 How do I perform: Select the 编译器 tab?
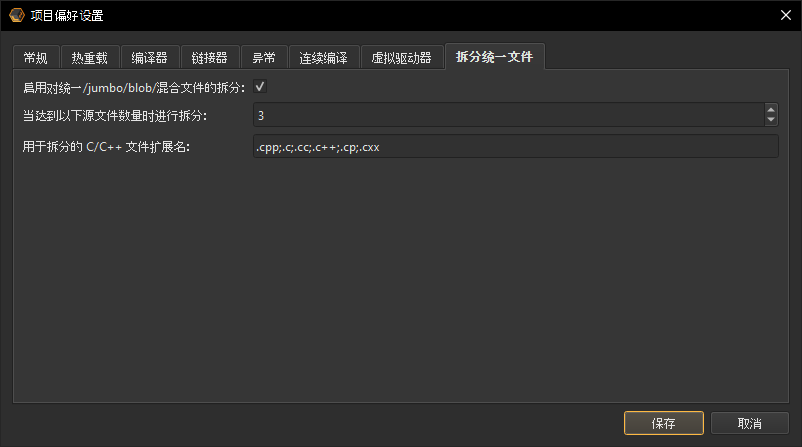click(150, 57)
